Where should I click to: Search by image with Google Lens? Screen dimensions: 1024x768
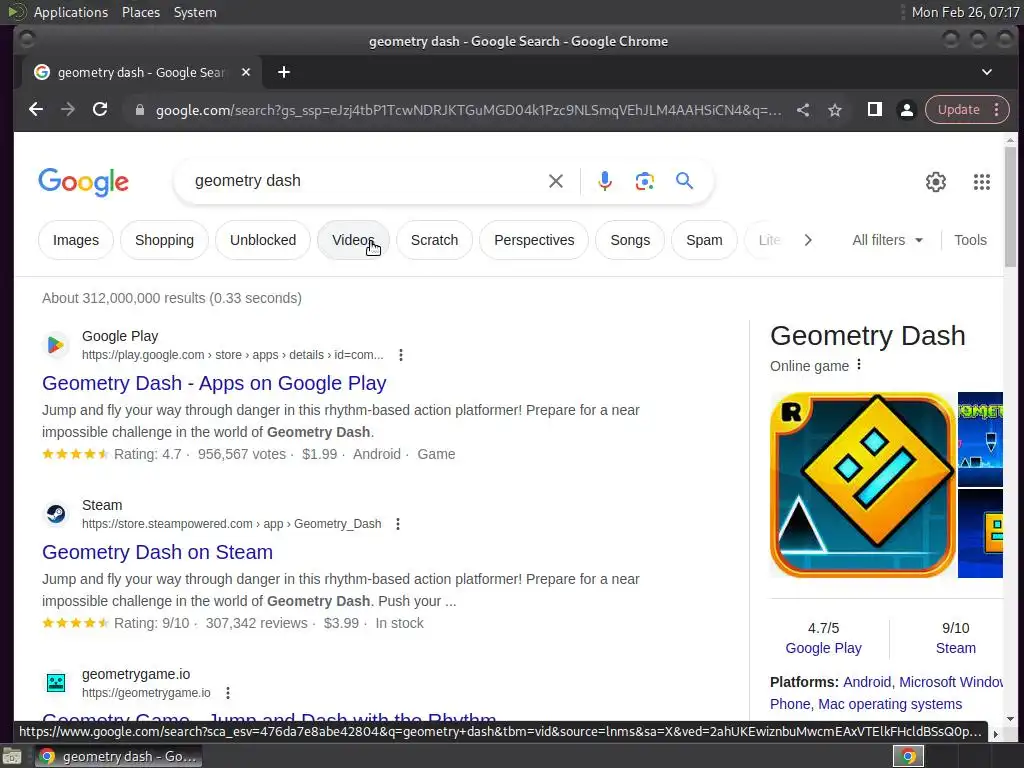[645, 181]
